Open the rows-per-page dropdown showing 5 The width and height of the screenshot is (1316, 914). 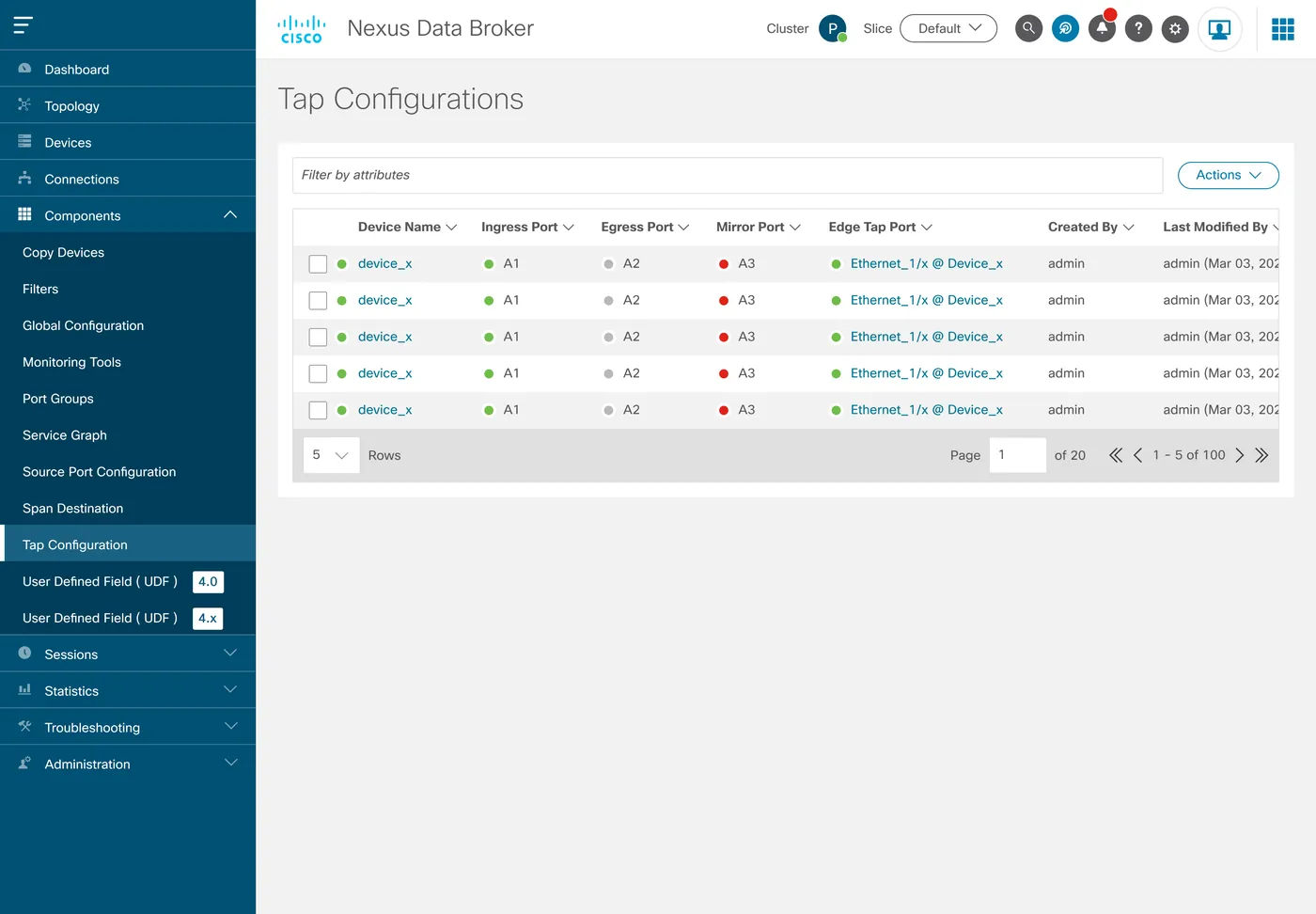point(331,455)
